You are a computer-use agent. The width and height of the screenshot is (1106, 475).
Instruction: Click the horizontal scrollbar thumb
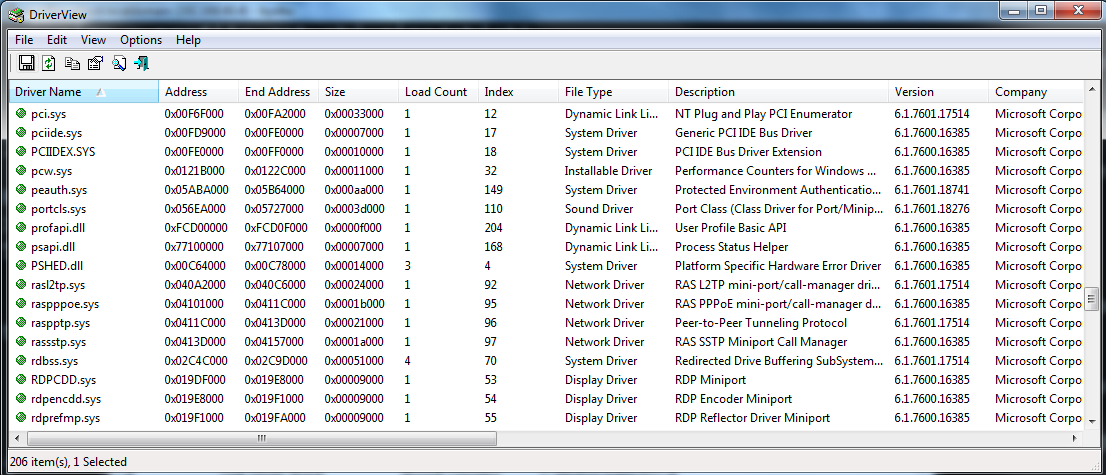[x=262, y=438]
